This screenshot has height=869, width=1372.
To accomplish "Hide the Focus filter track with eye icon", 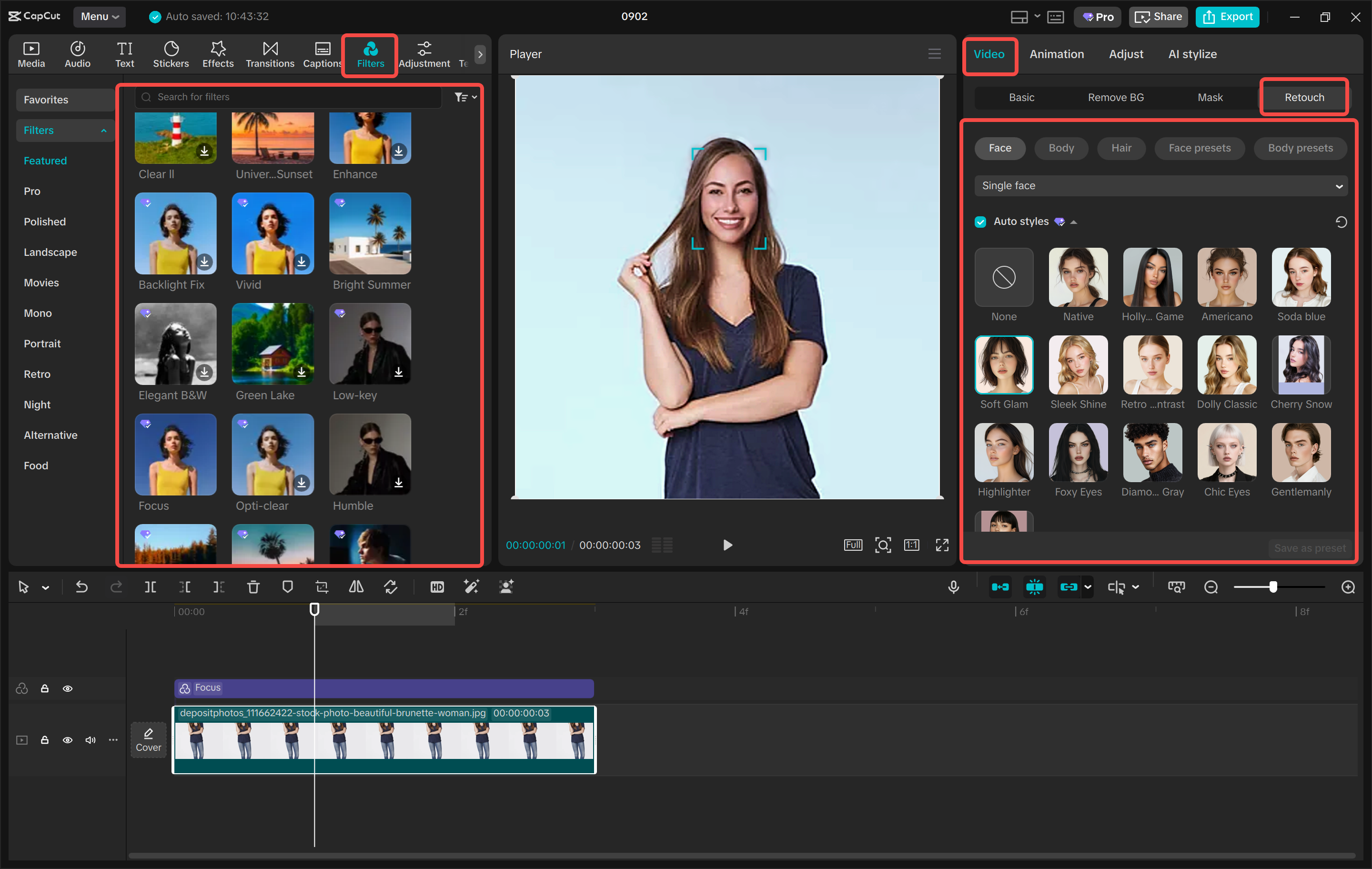I will (x=67, y=688).
